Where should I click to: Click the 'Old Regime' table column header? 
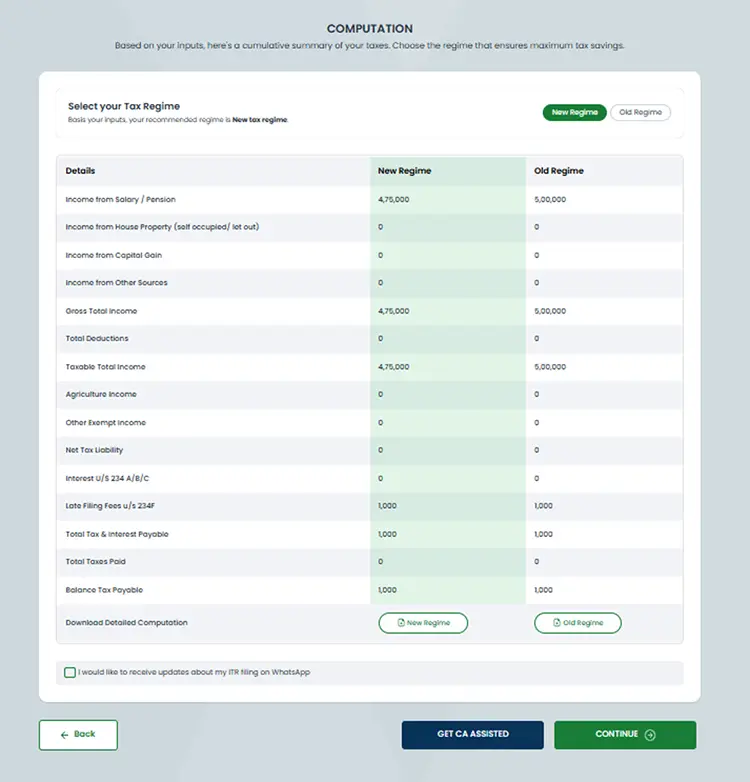(x=559, y=171)
